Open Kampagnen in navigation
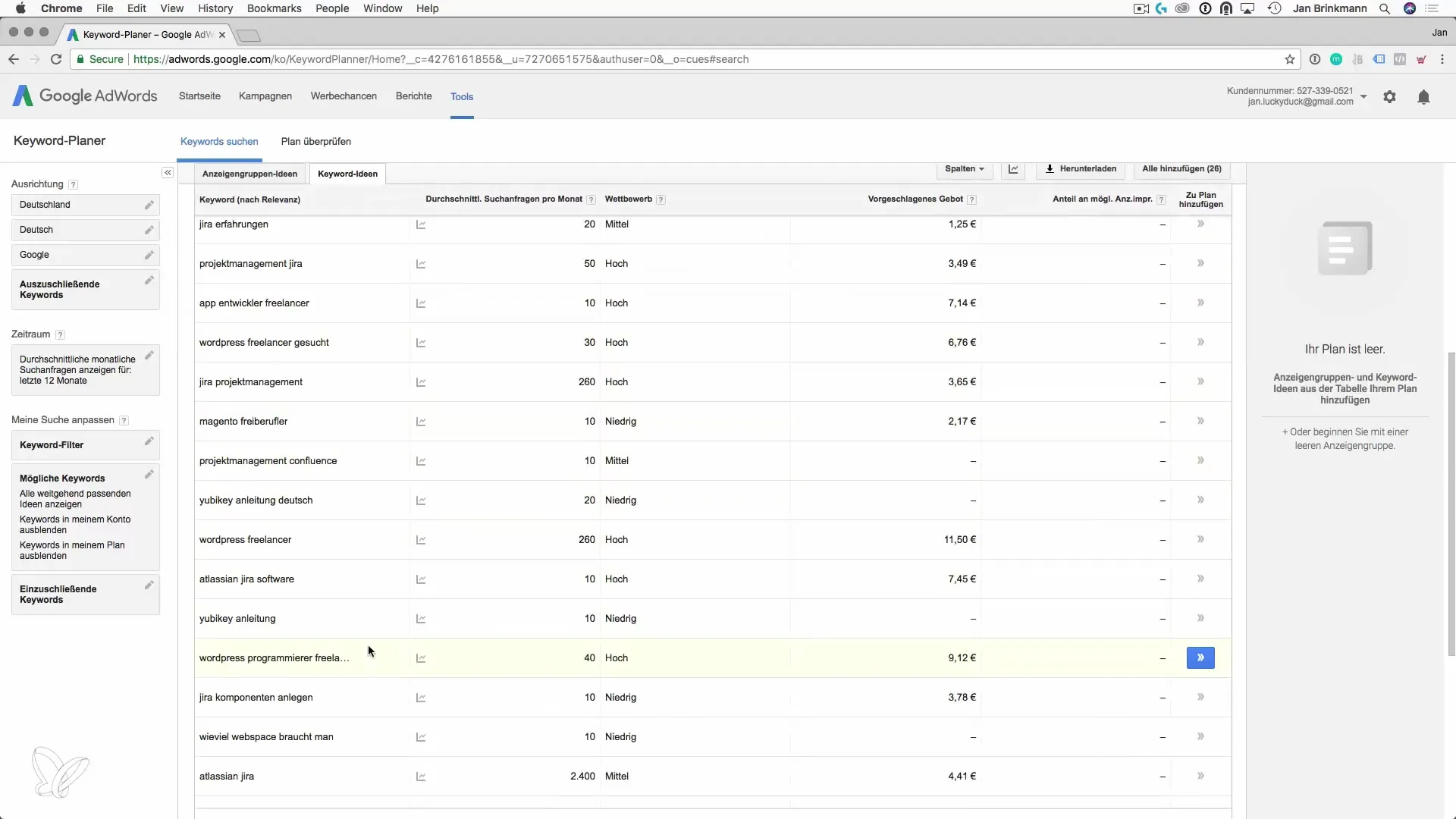 (265, 96)
